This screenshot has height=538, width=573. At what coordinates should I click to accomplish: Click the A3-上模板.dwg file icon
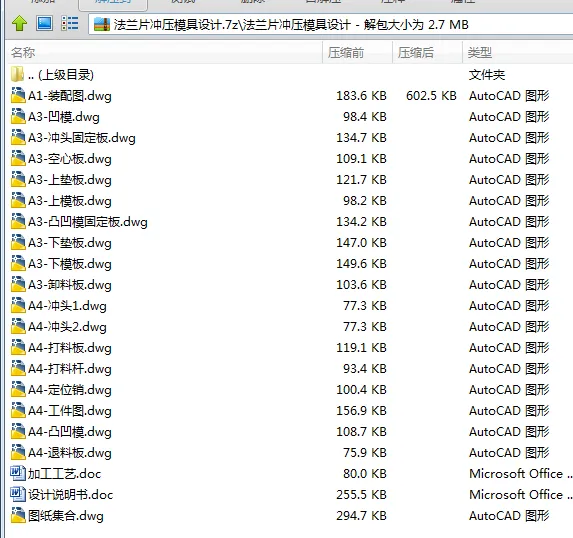pyautogui.click(x=18, y=200)
